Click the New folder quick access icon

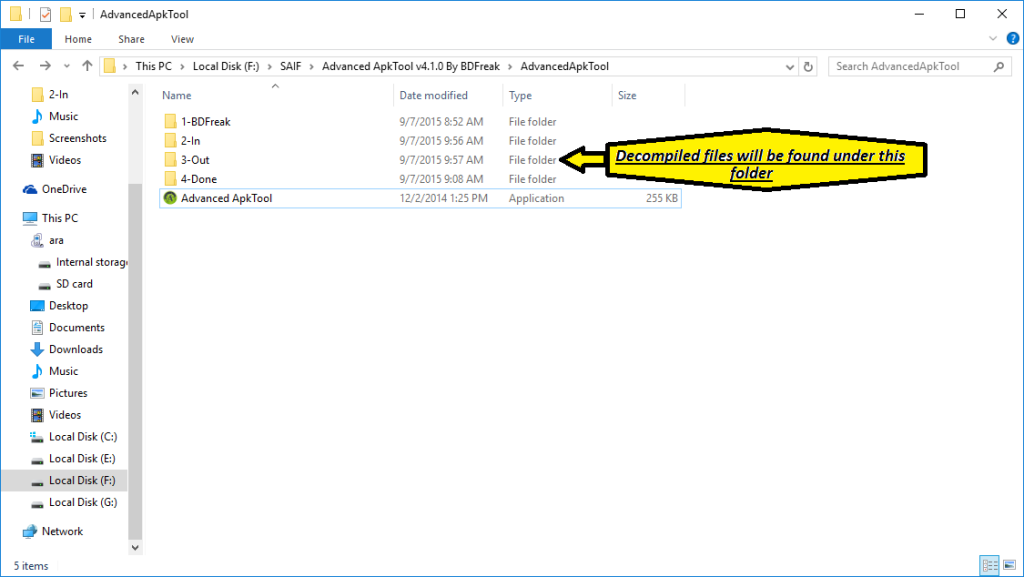(x=65, y=14)
